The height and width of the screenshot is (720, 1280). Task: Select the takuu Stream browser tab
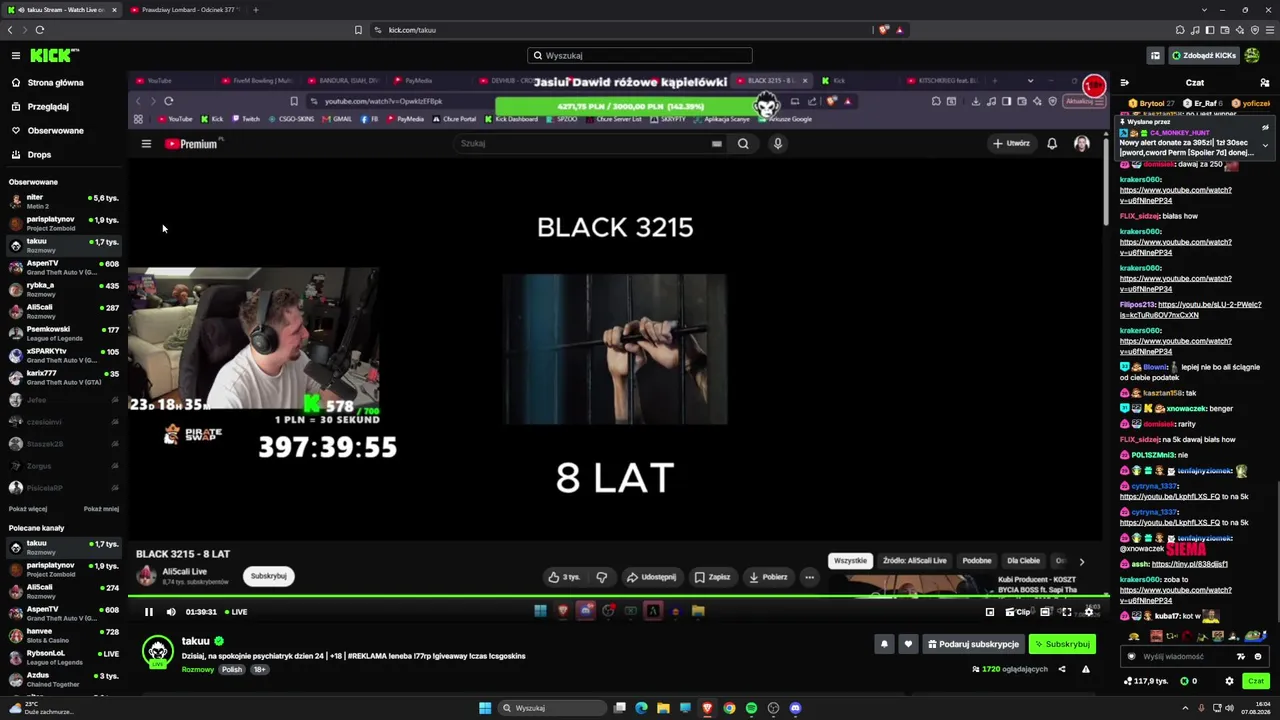(62, 10)
